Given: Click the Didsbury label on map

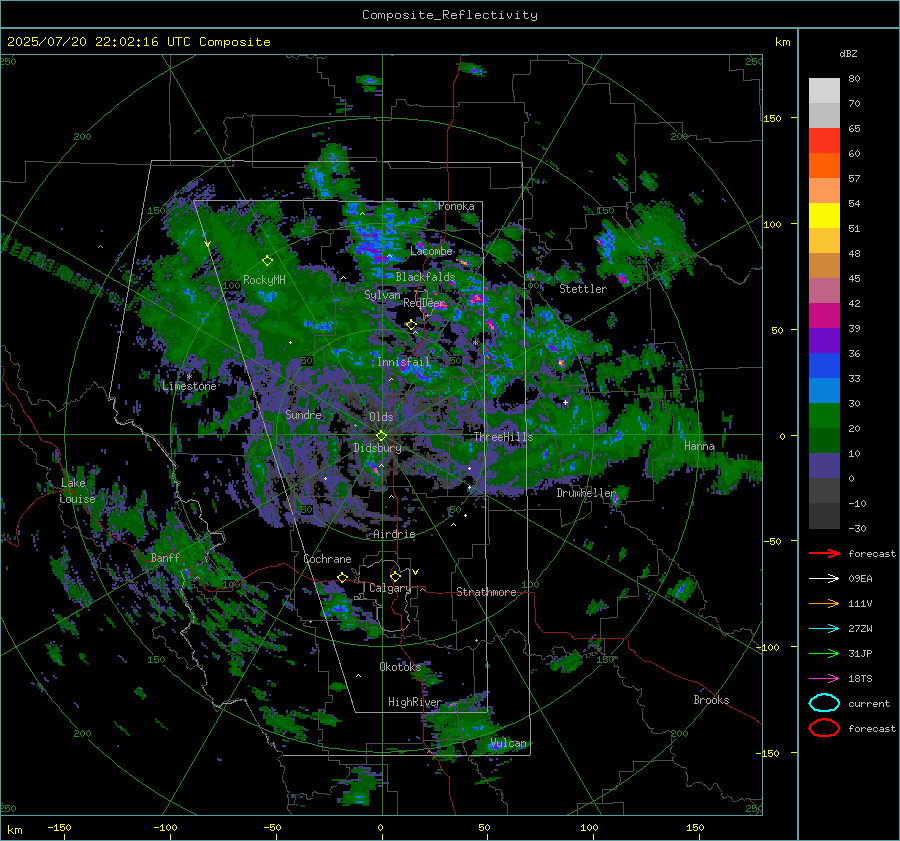Looking at the screenshot, I should (x=377, y=448).
